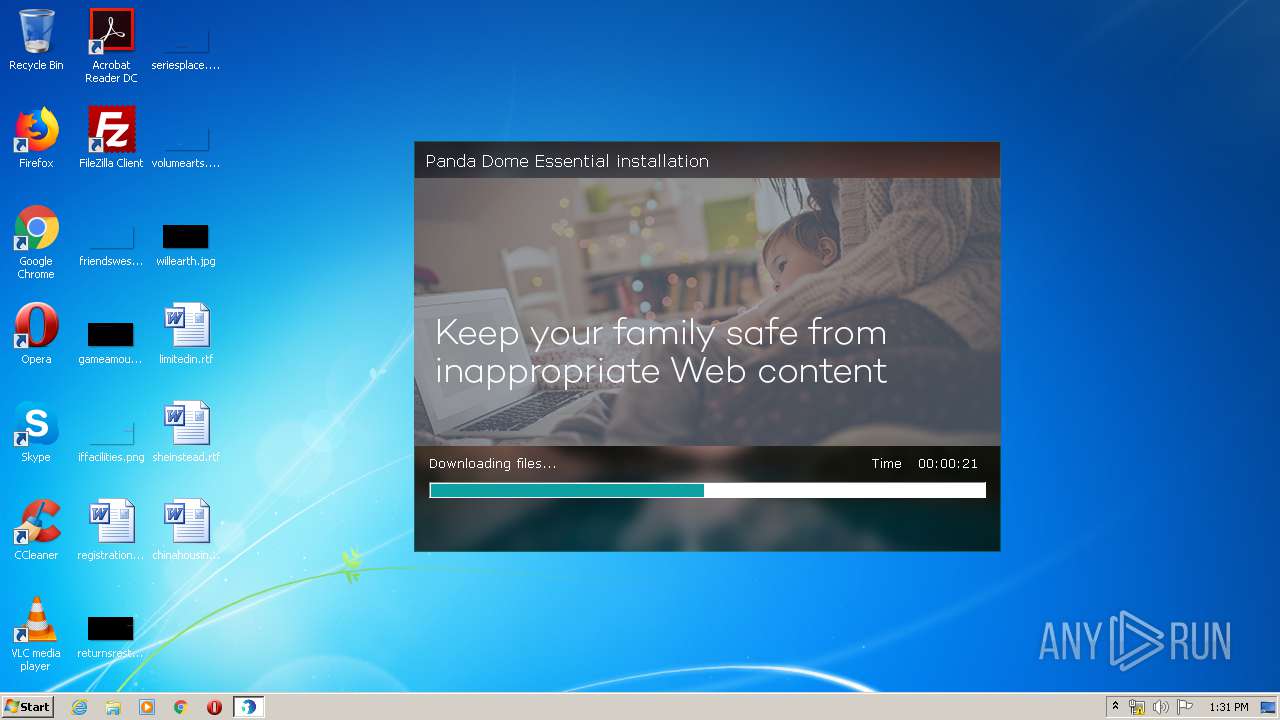Viewport: 1280px width, 720px height.
Task: Open the Recycle Bin desktop icon
Action: [36, 40]
